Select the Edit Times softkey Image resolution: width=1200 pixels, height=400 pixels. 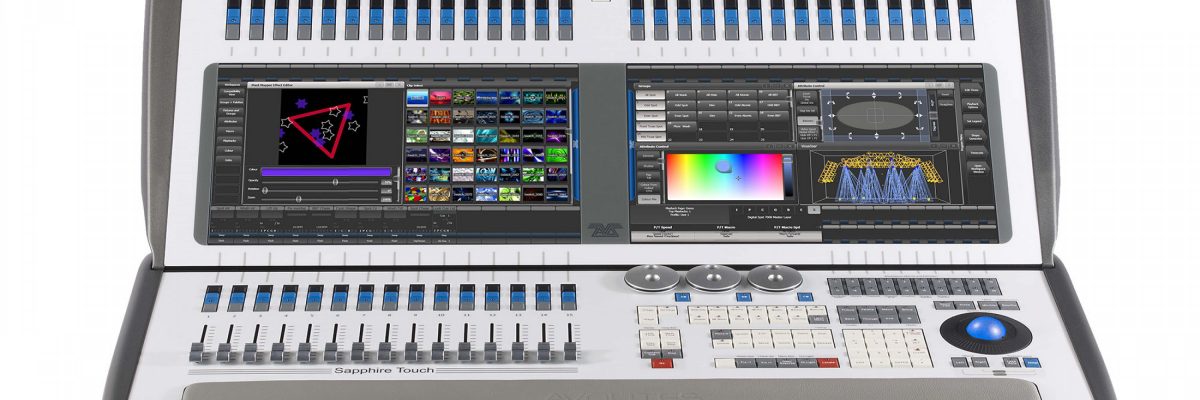pos(973,89)
